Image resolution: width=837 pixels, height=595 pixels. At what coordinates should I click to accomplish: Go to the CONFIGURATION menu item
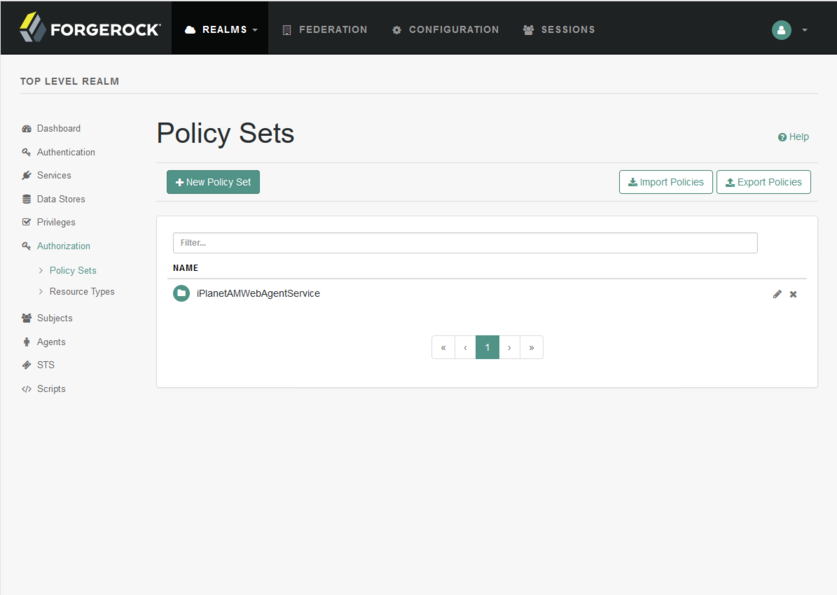point(444,30)
